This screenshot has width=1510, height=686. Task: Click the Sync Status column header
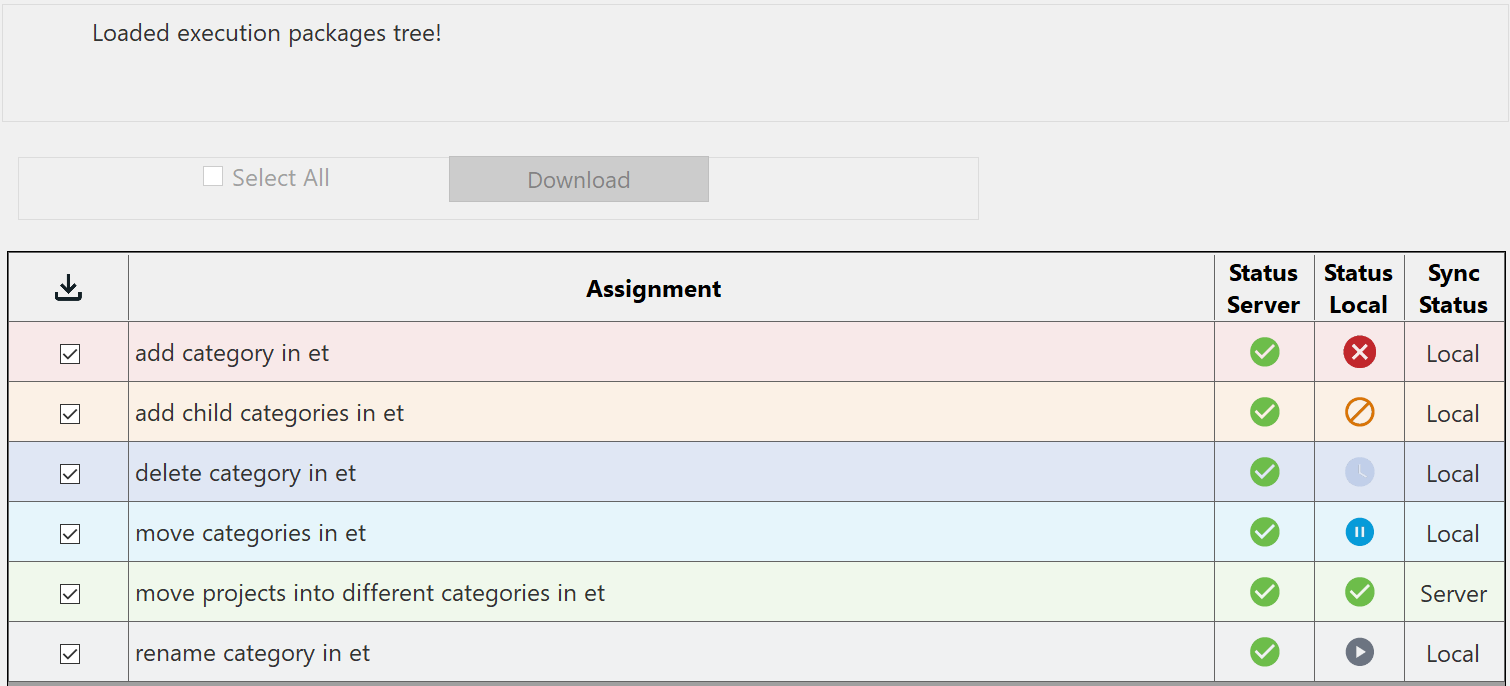[1453, 289]
